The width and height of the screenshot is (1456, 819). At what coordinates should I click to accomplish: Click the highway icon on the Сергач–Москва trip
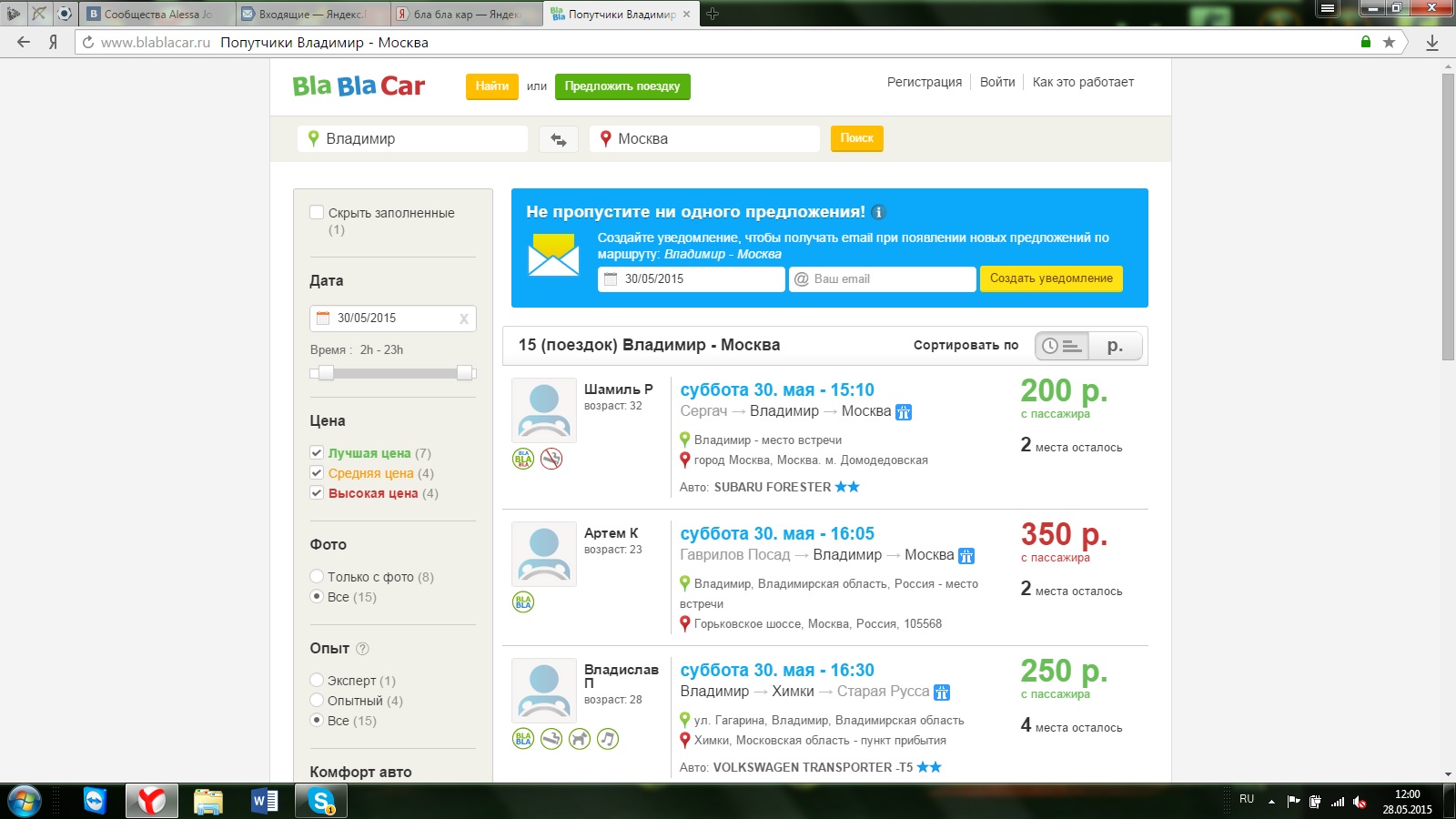[x=904, y=412]
